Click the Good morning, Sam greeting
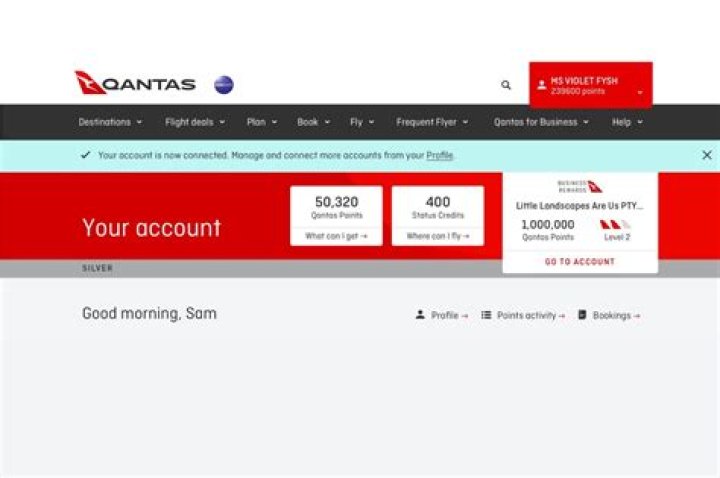The width and height of the screenshot is (720, 478). 149,314
